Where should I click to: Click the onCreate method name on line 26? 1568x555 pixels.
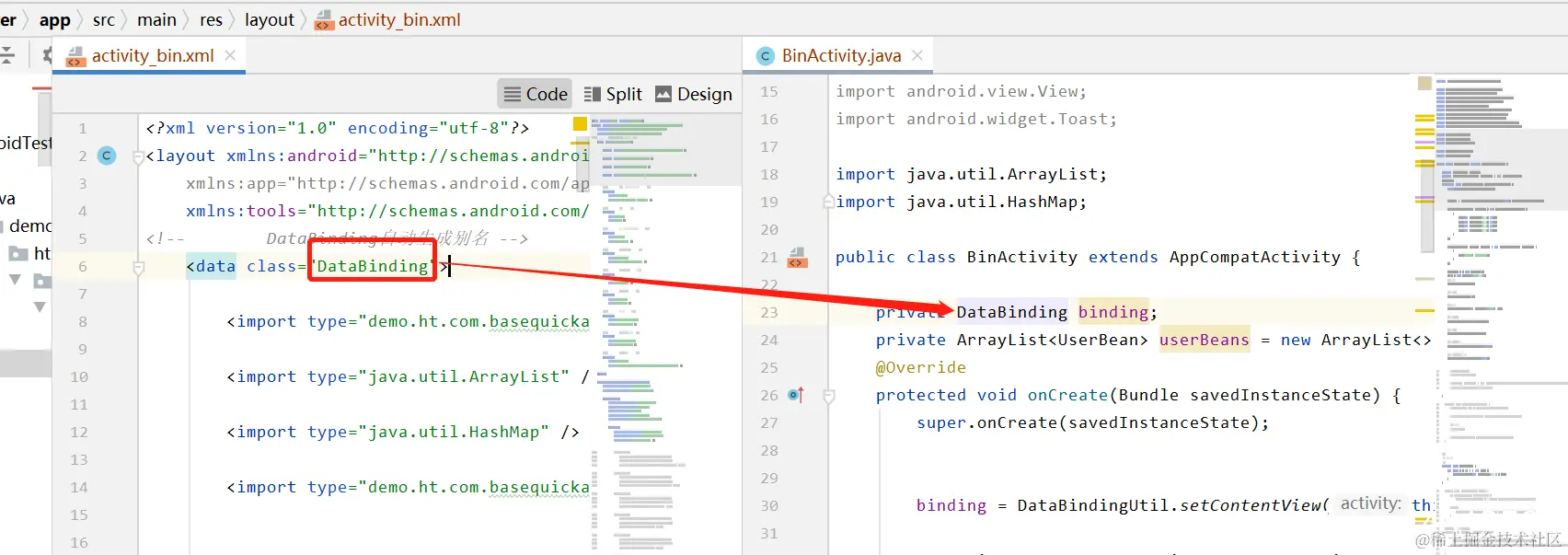(x=1067, y=395)
